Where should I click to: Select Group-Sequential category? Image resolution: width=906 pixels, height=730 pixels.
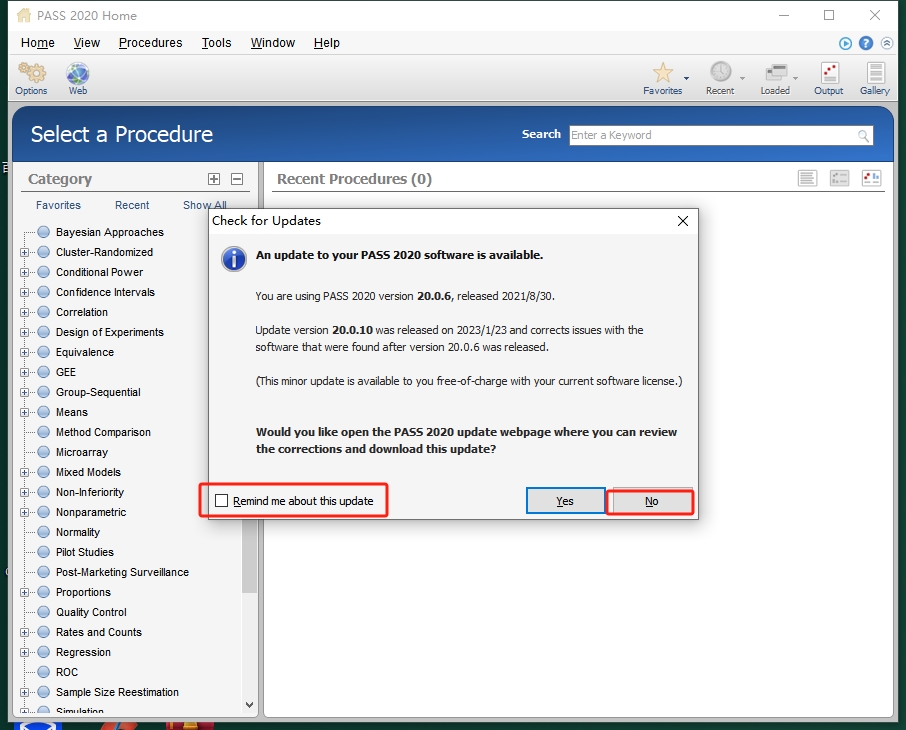98,392
